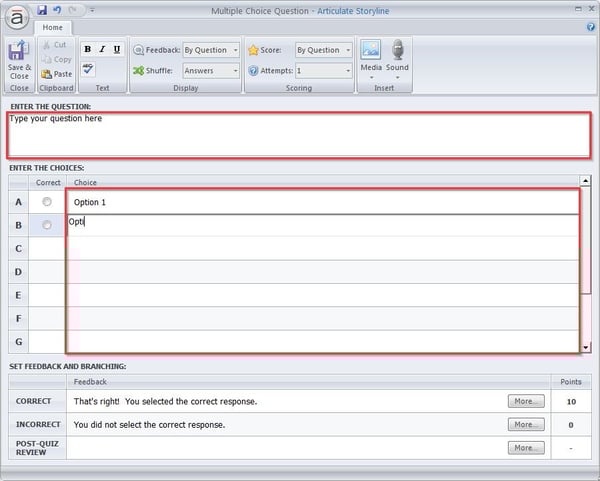Insert Sound microphone icon
Screen dimensions: 600x481
pos(398,50)
